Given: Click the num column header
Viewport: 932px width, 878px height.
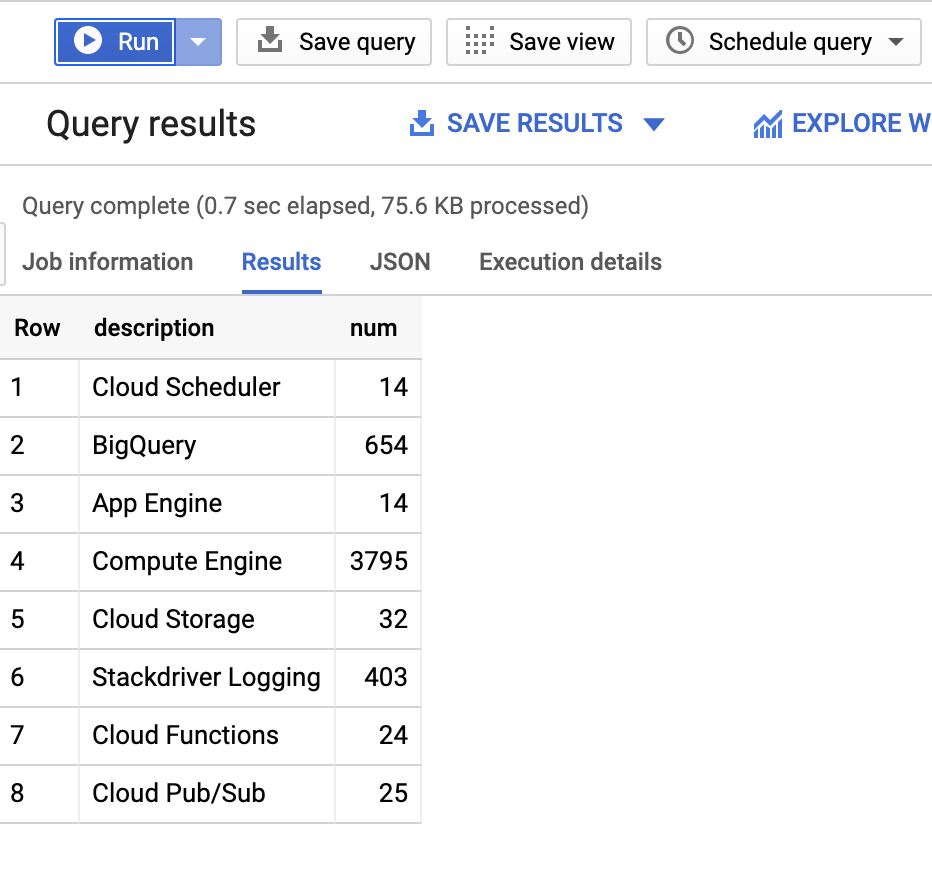Looking at the screenshot, I should pyautogui.click(x=373, y=328).
